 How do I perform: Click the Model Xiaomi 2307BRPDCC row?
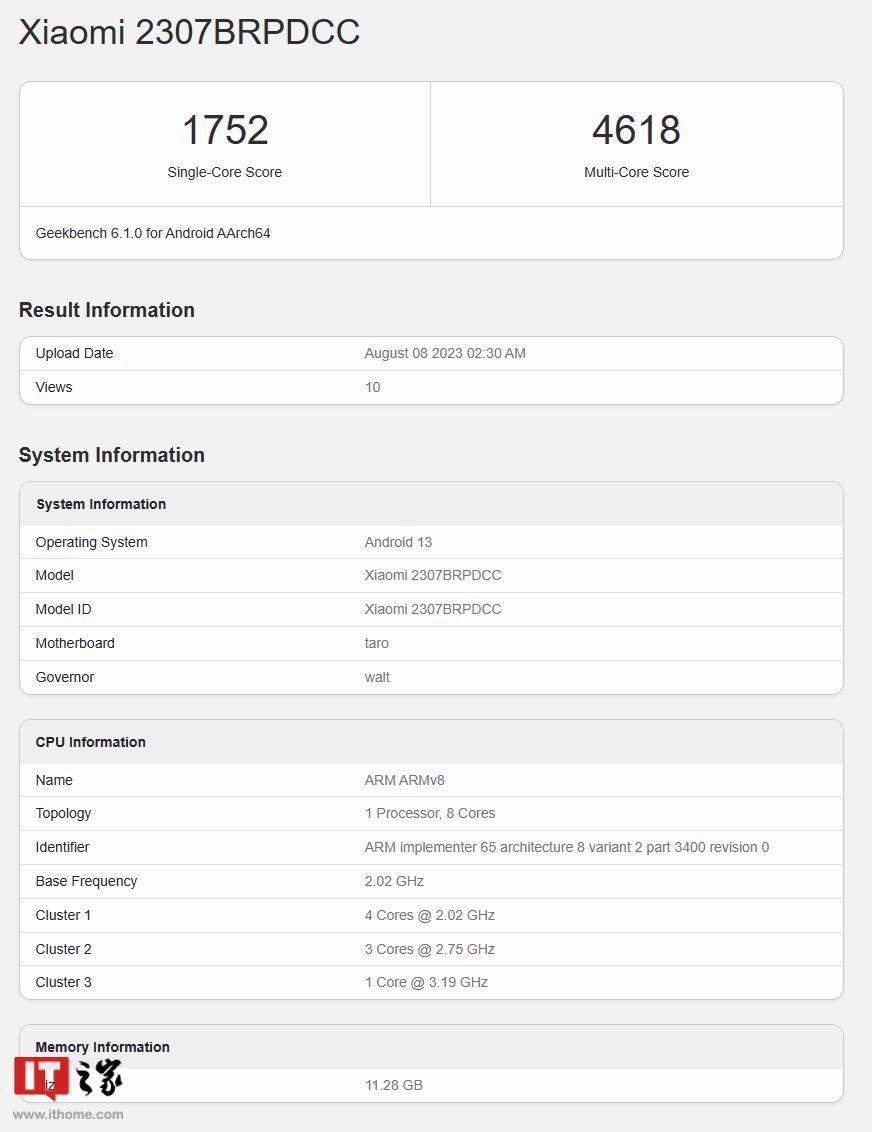(430, 575)
